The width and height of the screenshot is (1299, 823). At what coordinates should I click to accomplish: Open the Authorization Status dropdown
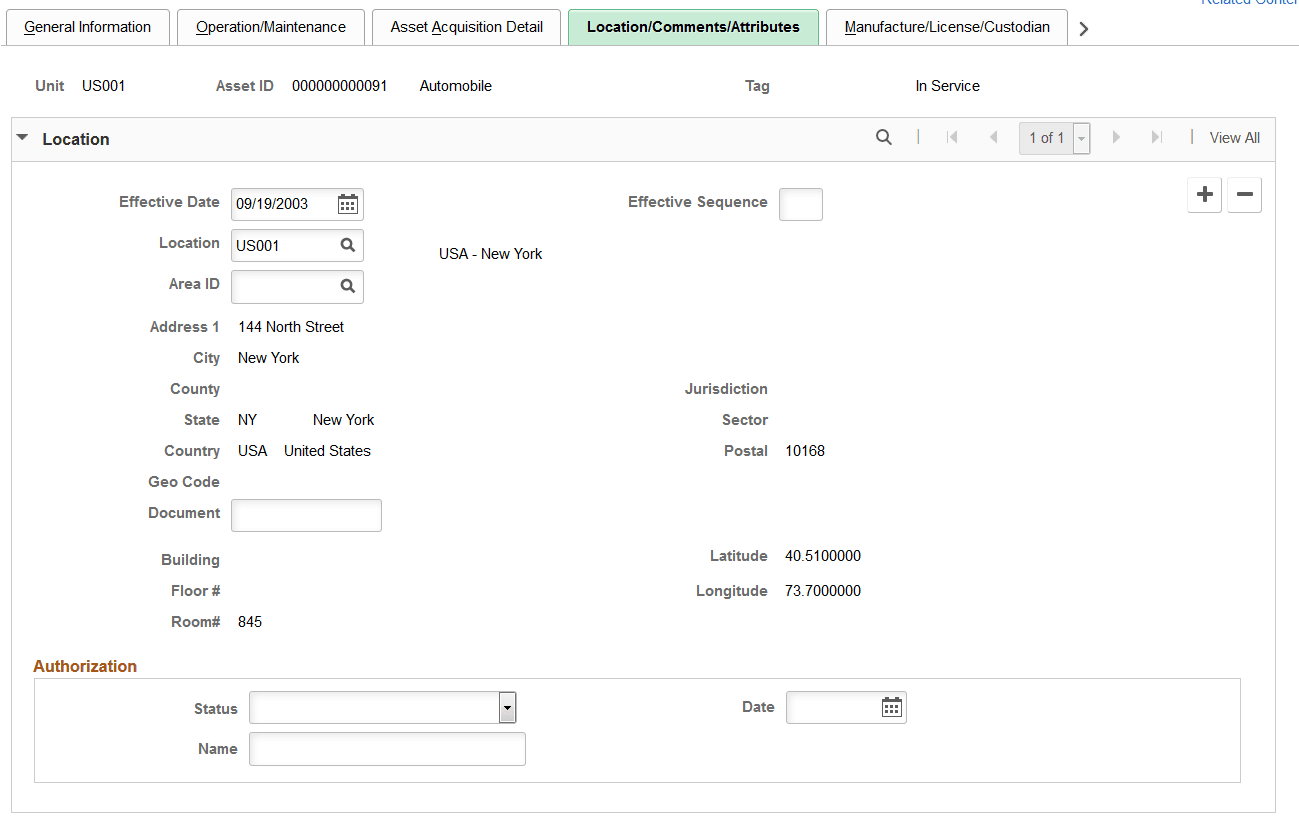click(x=507, y=708)
